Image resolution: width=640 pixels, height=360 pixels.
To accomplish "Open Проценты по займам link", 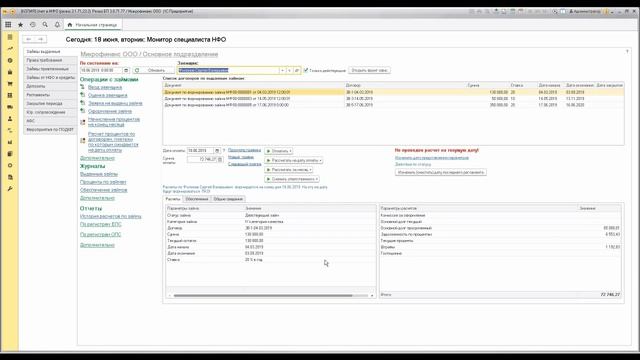I will click(103, 182).
